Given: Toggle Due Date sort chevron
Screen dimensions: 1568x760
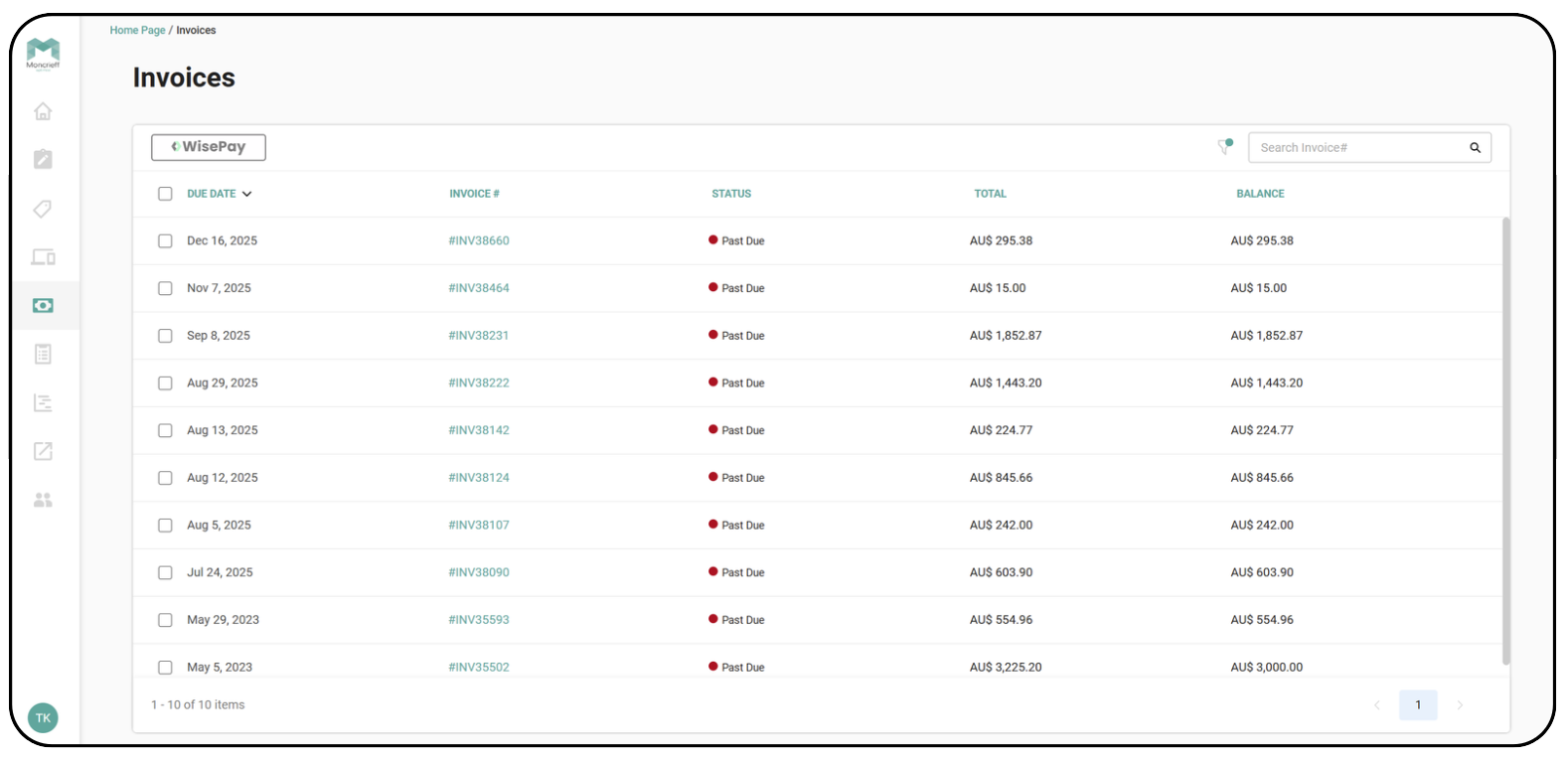Looking at the screenshot, I should 246,194.
